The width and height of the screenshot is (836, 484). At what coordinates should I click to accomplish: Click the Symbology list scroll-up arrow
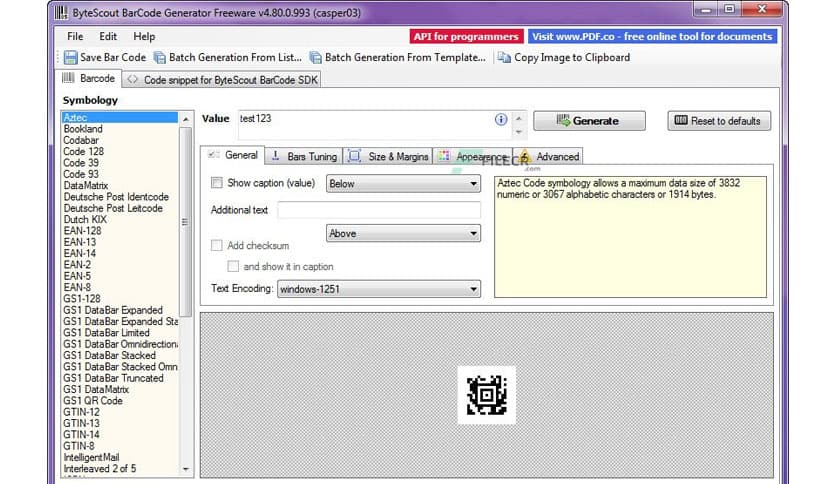186,119
